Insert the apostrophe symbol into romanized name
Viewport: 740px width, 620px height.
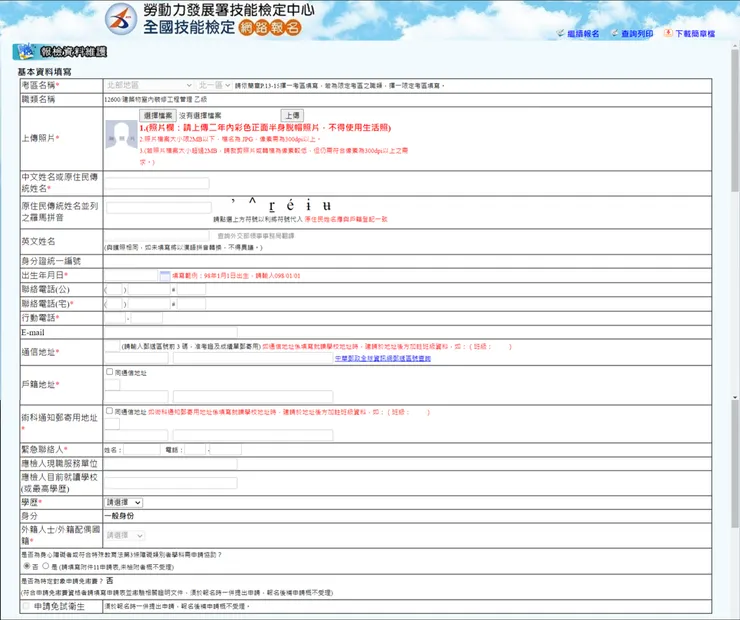pos(233,203)
